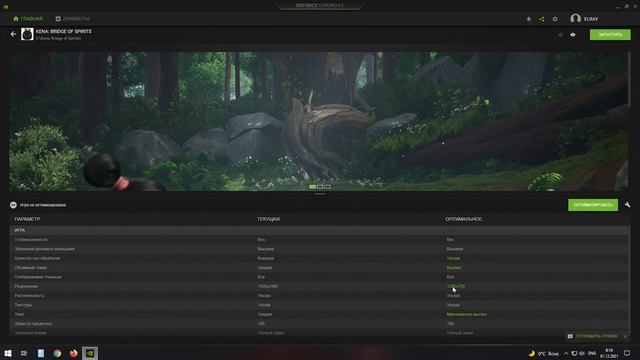Click the Оптимальное column header
Image resolution: width=640 pixels, height=360 pixels.
(x=463, y=219)
